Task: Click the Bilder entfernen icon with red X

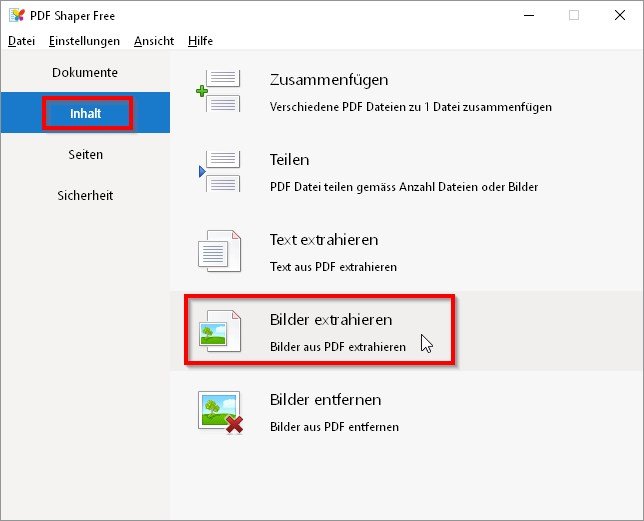Action: click(220, 412)
